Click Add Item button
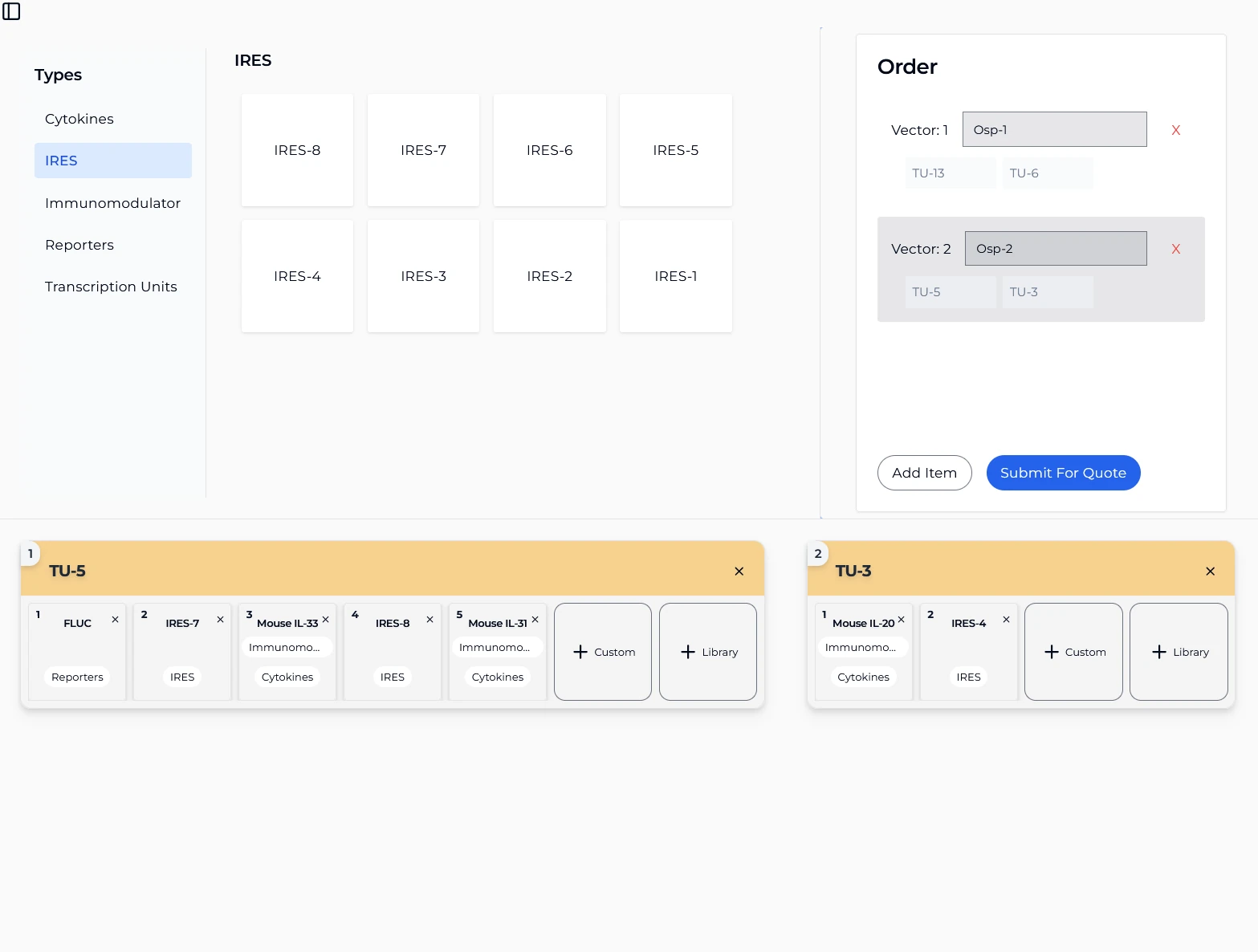1258x952 pixels. (x=924, y=473)
